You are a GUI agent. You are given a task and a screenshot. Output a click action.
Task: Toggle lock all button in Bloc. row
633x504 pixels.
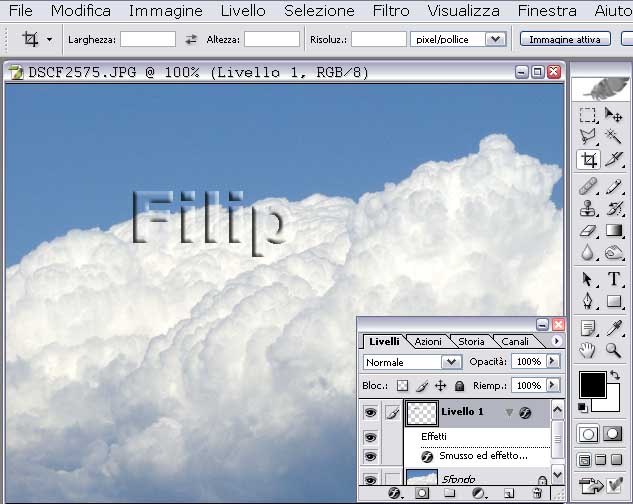[459, 385]
